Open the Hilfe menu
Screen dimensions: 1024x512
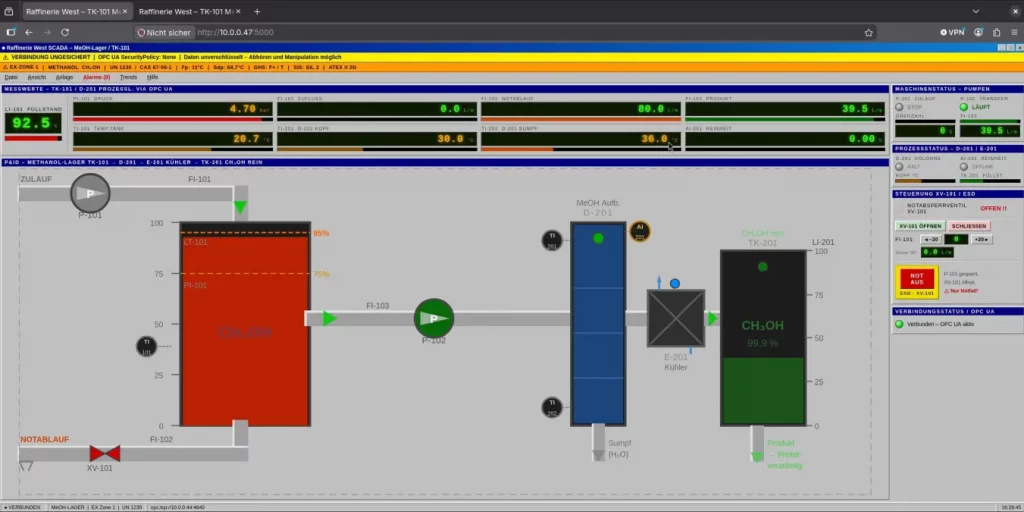[153, 77]
